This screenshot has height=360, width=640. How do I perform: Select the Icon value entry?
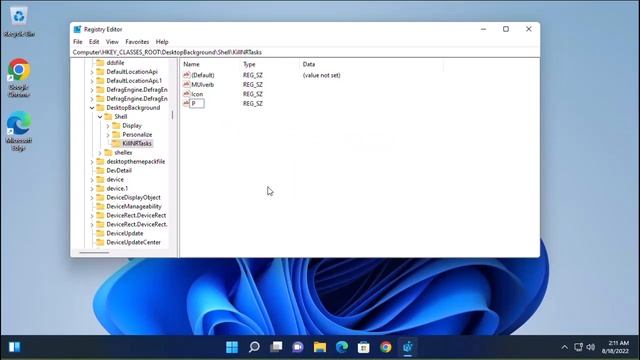[x=197, y=94]
